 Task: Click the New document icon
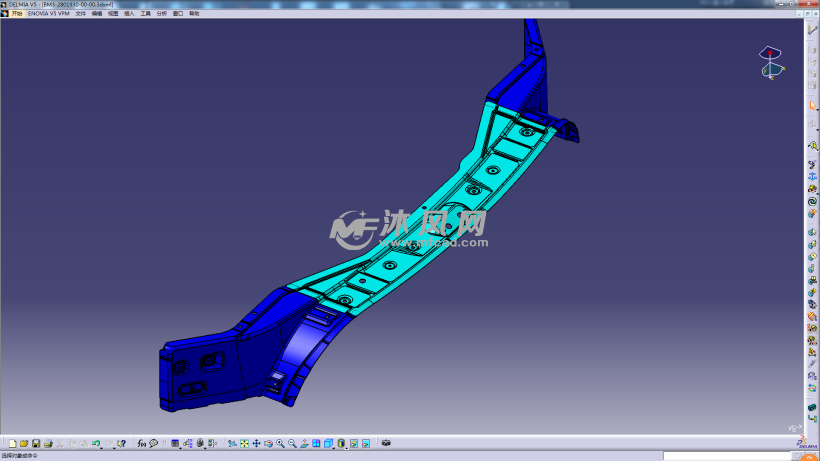[12, 443]
